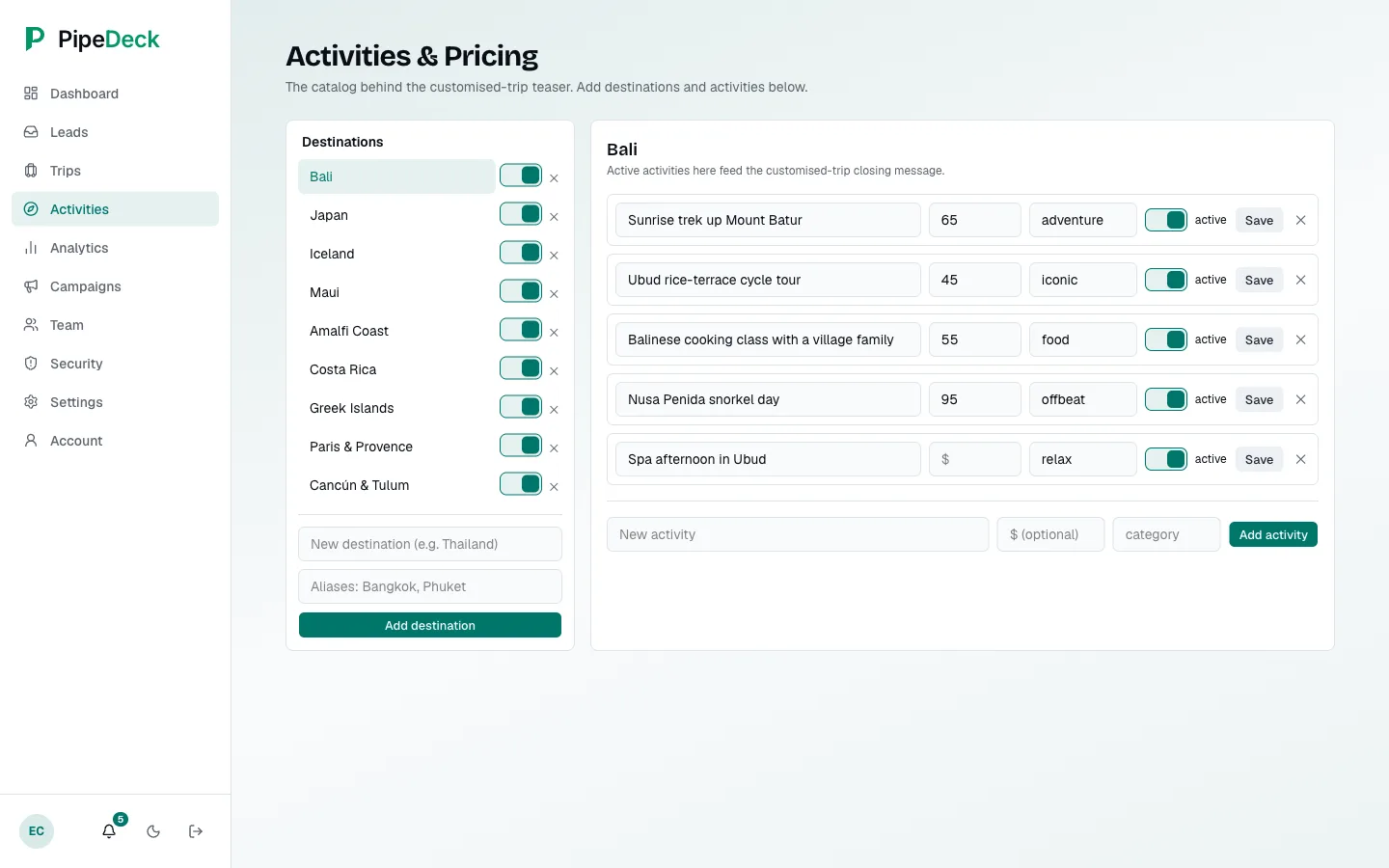Toggle Paris & Provence destination switch

click(521, 446)
